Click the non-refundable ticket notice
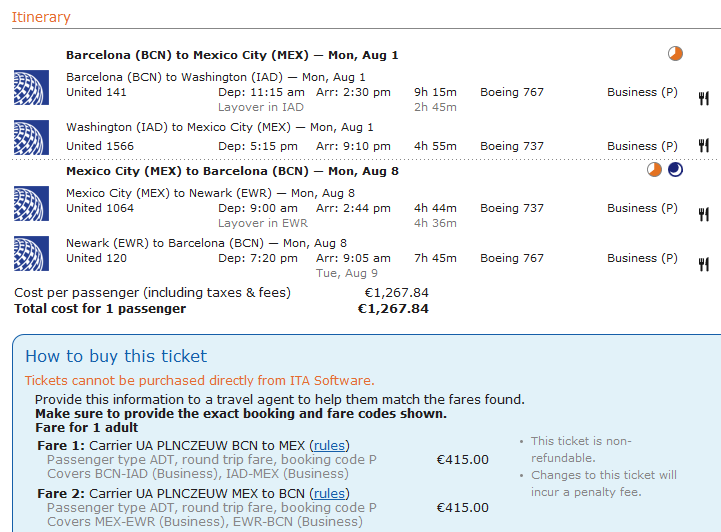The image size is (721, 532). click(581, 449)
